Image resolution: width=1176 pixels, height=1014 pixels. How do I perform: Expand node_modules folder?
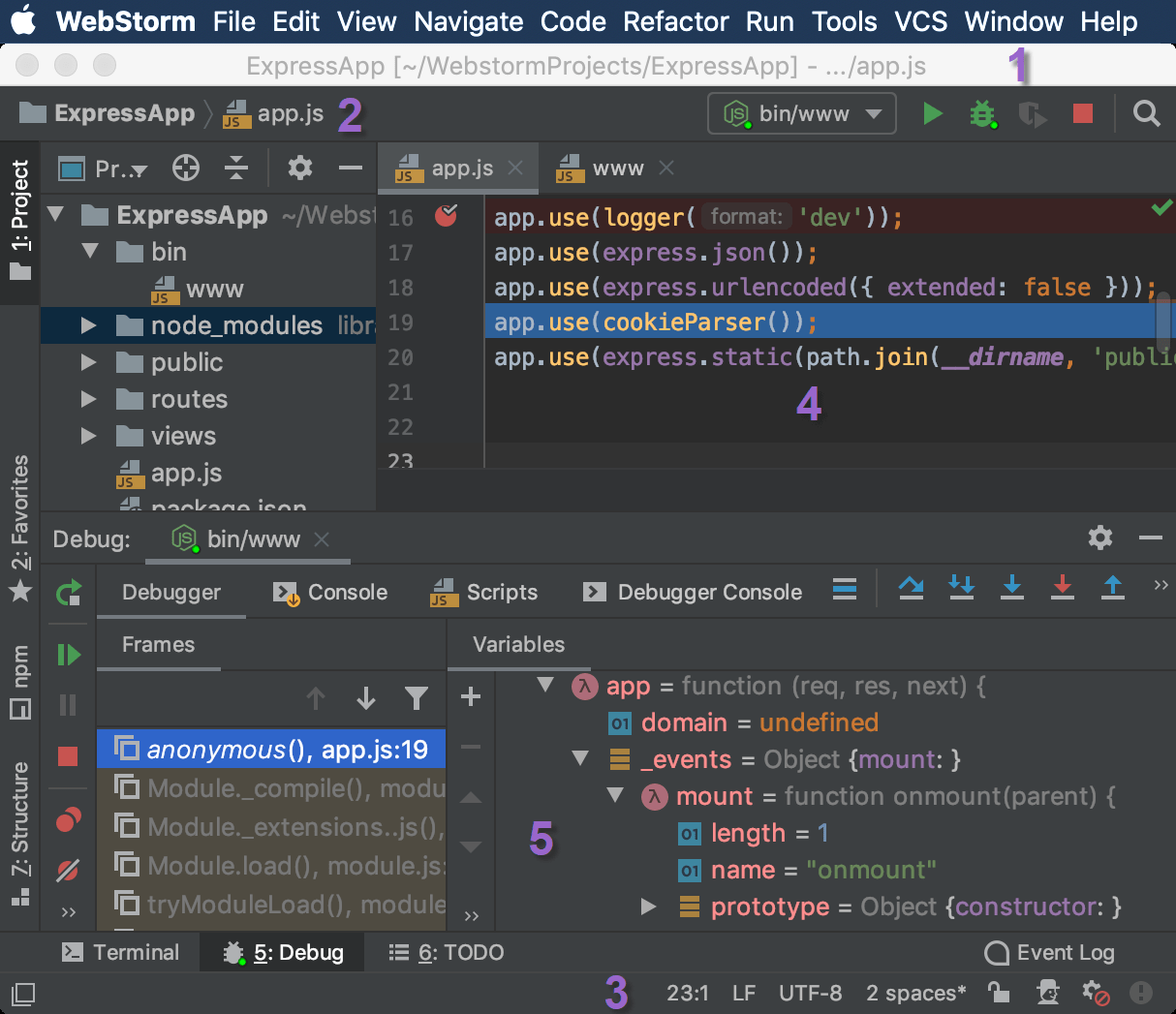click(89, 325)
